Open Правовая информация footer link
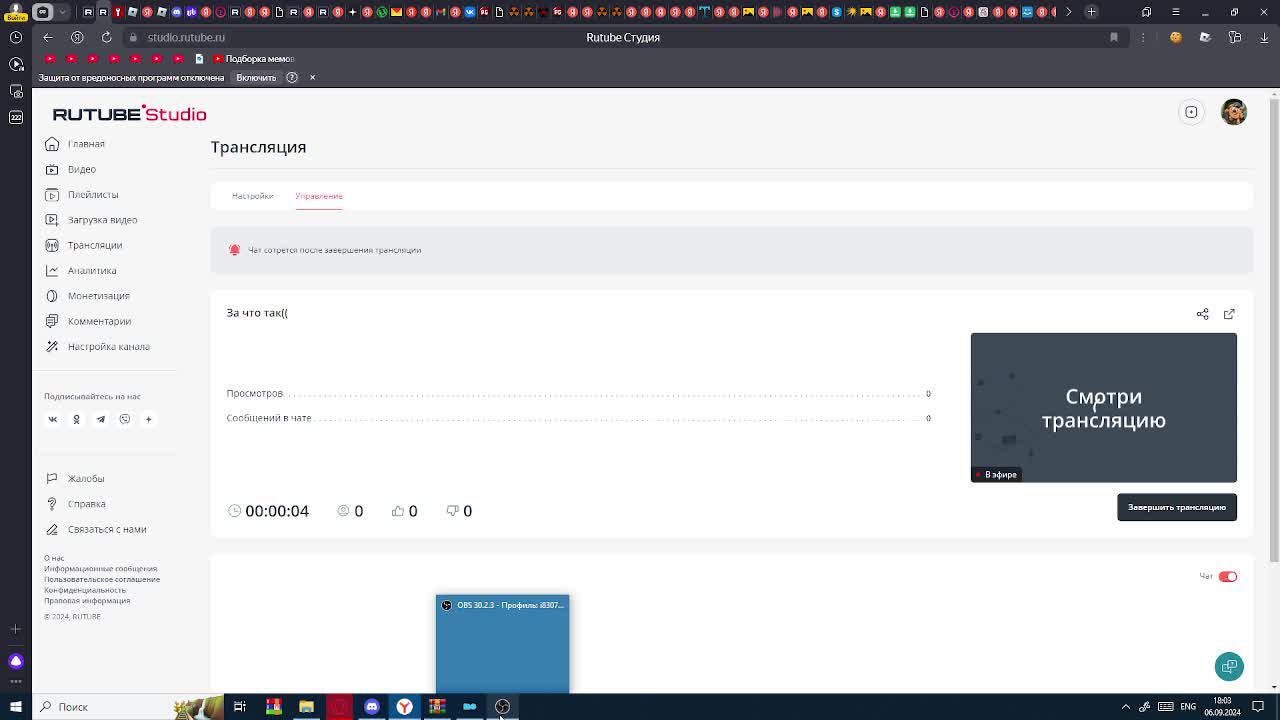This screenshot has height=720, width=1280. [87, 601]
